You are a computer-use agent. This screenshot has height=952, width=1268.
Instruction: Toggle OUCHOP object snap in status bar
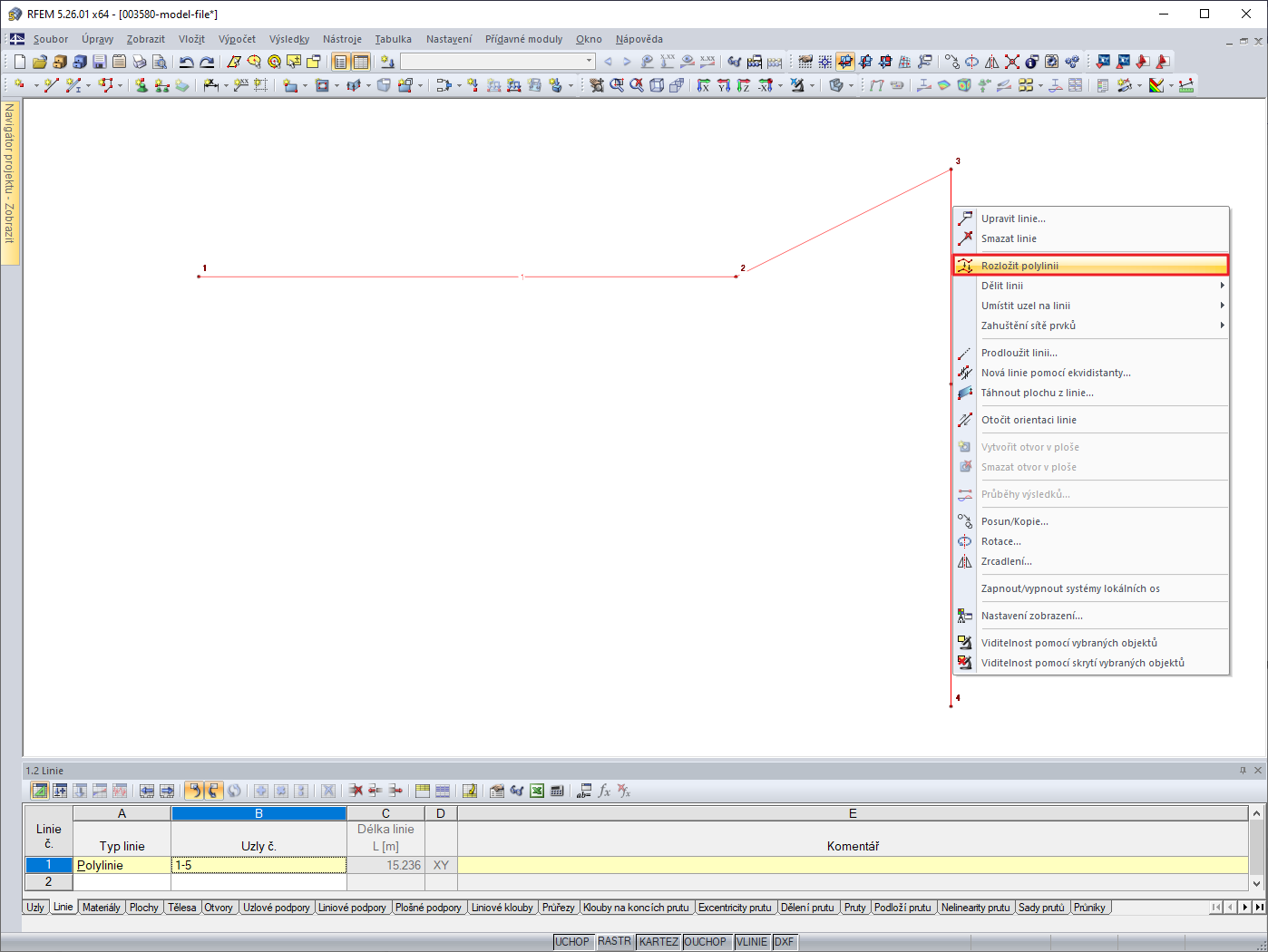[x=706, y=942]
